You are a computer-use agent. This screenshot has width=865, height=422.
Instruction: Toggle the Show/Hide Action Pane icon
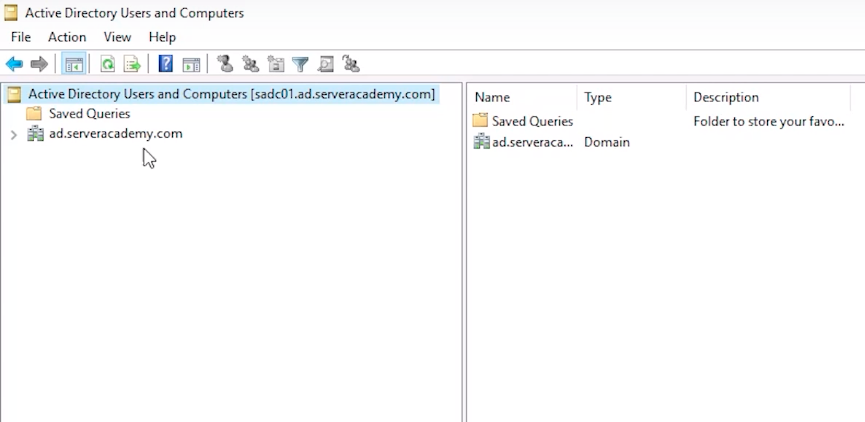[x=191, y=64]
